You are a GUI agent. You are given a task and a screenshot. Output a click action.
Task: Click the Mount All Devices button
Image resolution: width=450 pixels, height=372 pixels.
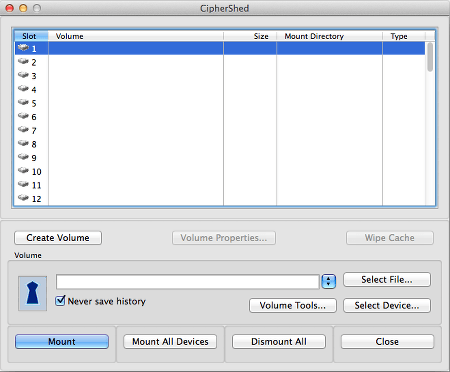(x=170, y=342)
